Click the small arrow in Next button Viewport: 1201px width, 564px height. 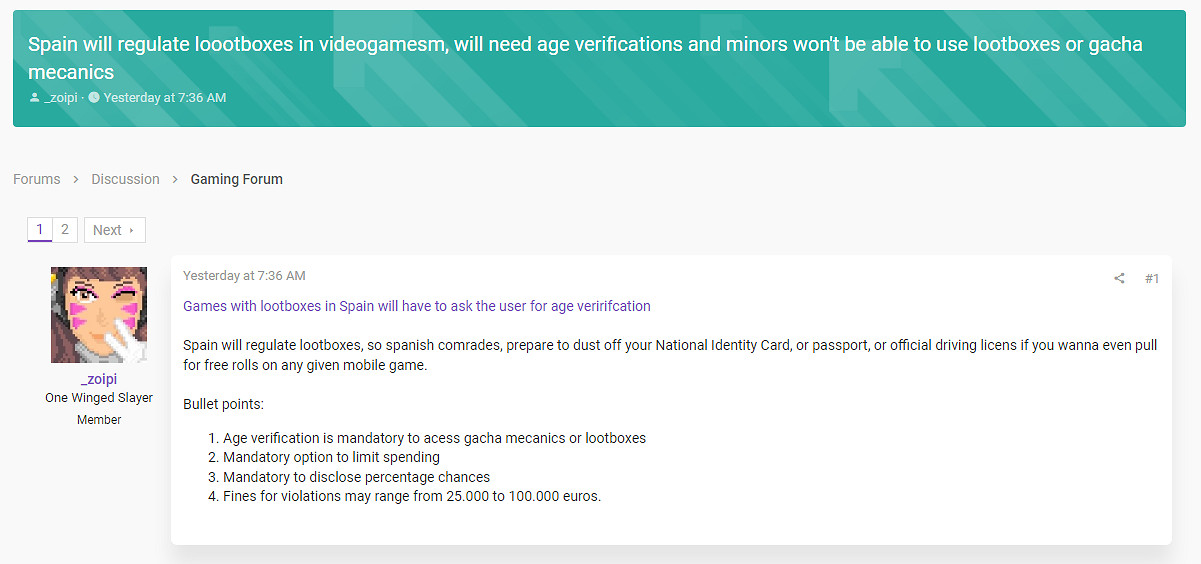[x=132, y=231]
